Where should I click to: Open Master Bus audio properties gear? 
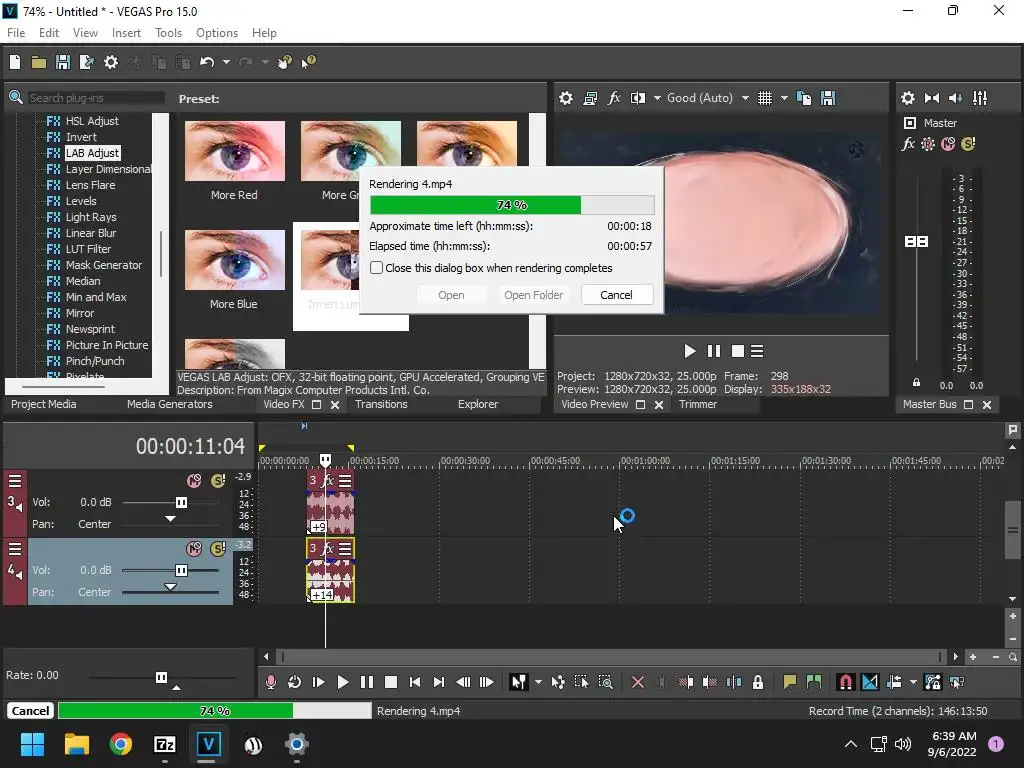[x=908, y=98]
